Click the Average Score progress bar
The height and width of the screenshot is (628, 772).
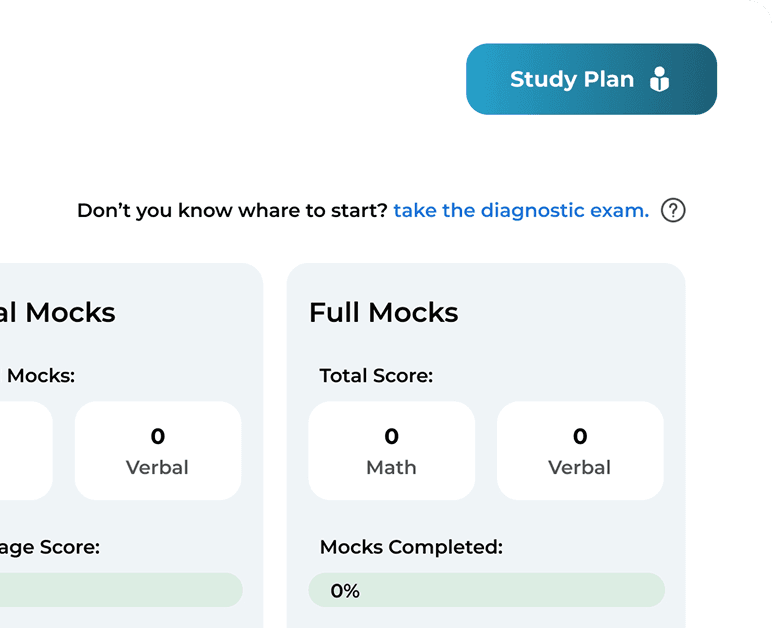(x=120, y=590)
